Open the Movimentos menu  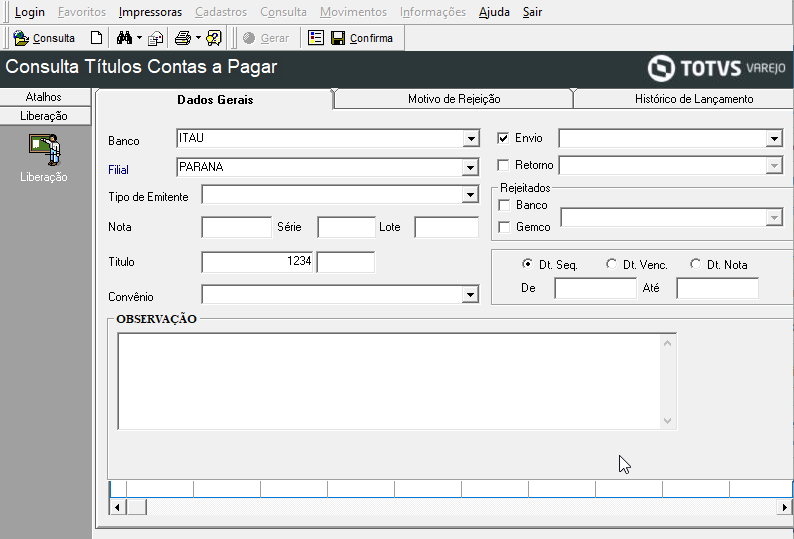tap(353, 12)
